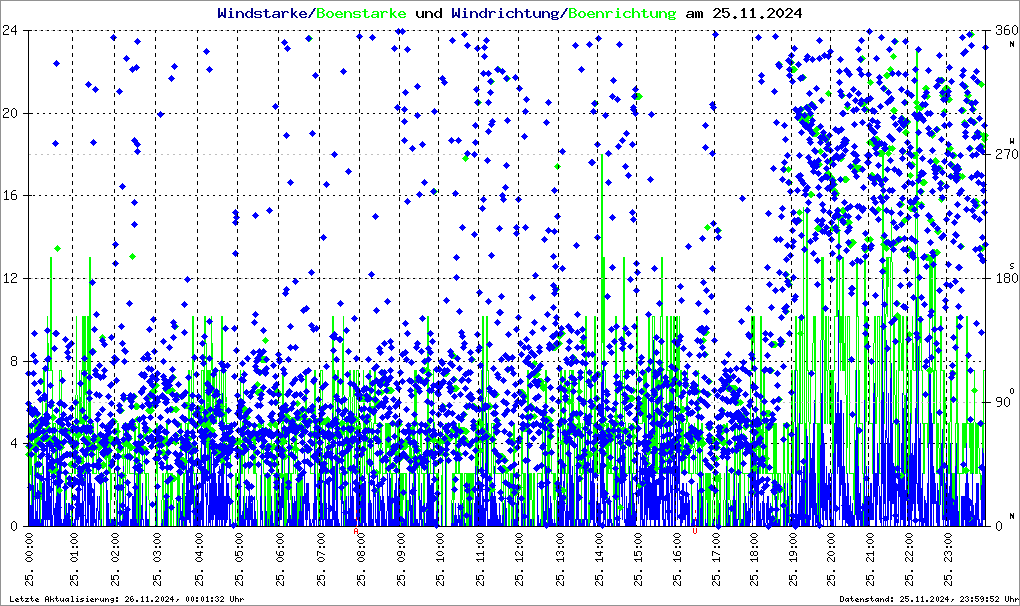
Task: Select the 16 label on the wind-speed axis
Action: pos(9,196)
